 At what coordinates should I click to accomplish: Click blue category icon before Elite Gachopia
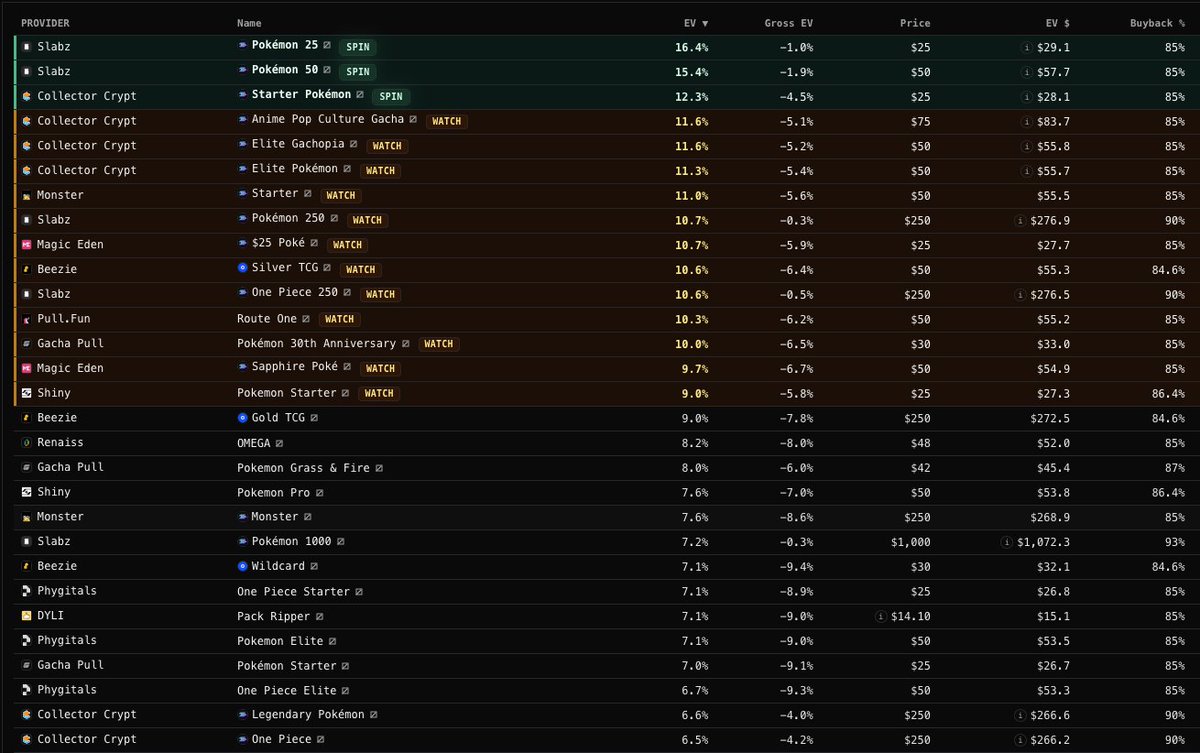[x=242, y=145]
